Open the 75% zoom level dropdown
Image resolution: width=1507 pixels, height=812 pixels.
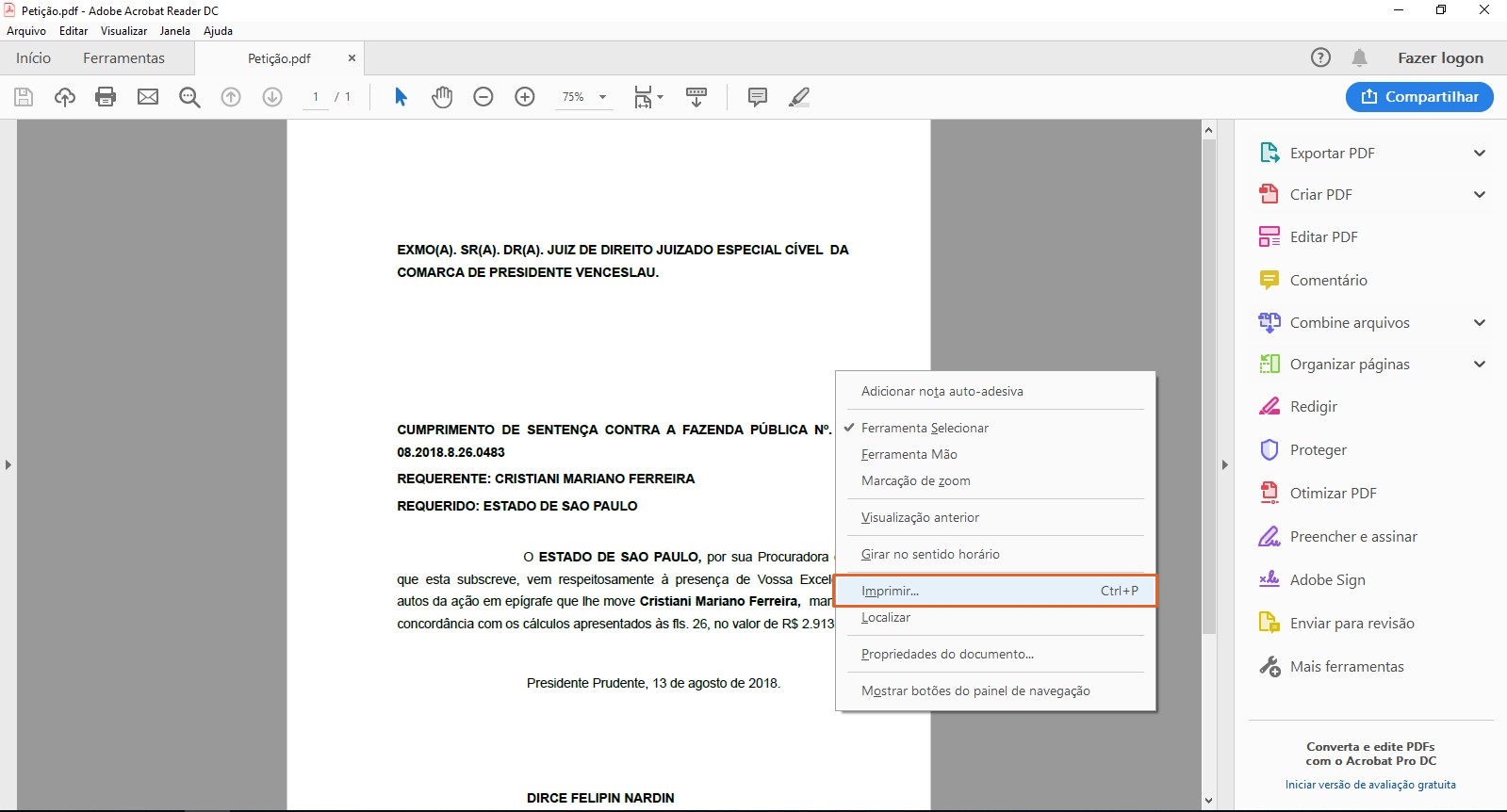tap(584, 97)
